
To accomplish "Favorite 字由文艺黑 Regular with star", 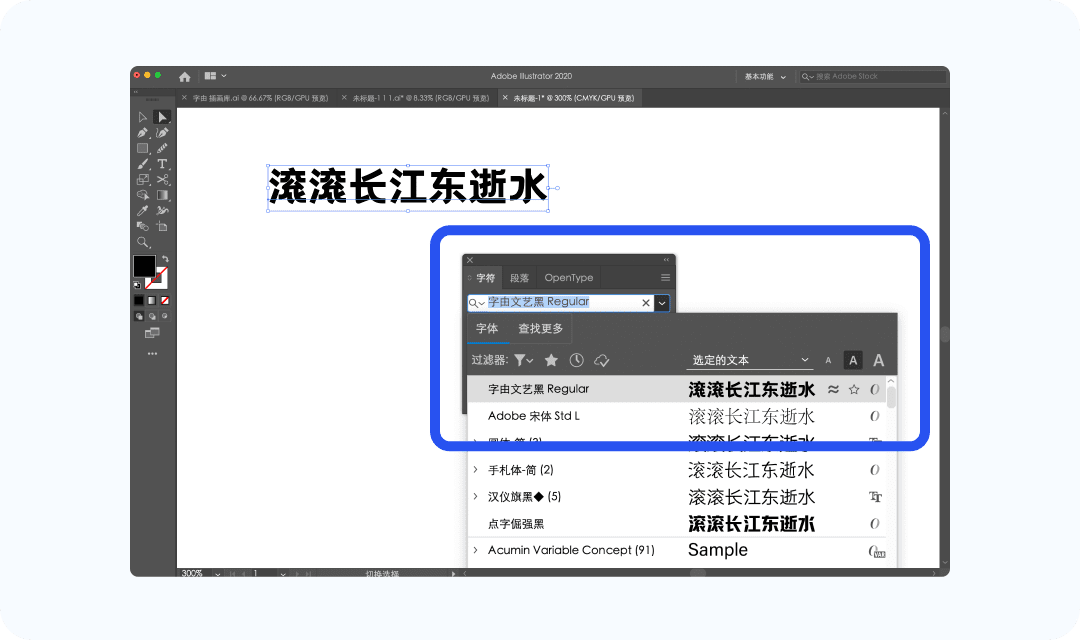I will click(854, 389).
